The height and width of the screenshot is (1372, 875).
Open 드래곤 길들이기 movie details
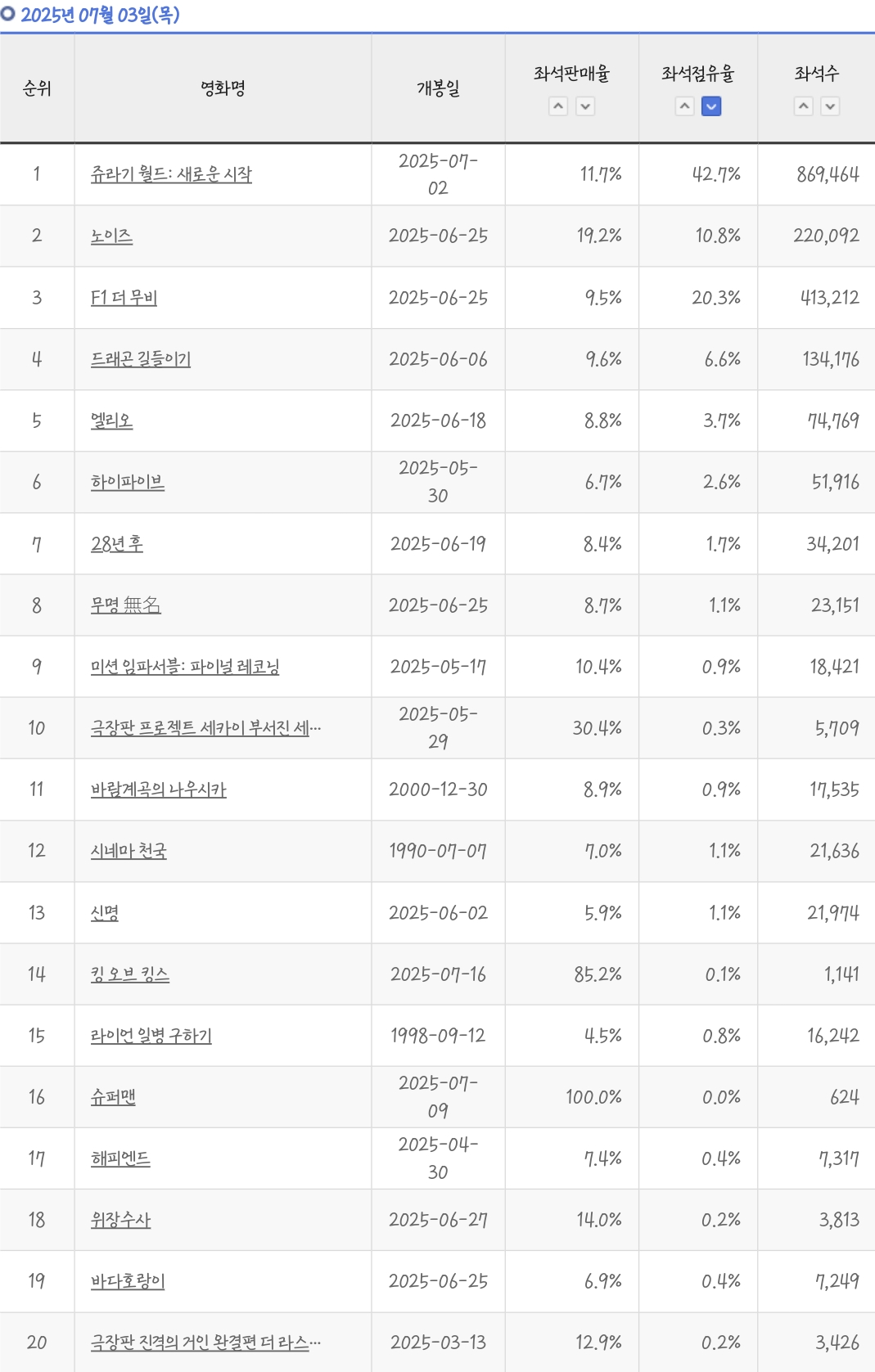coord(141,359)
